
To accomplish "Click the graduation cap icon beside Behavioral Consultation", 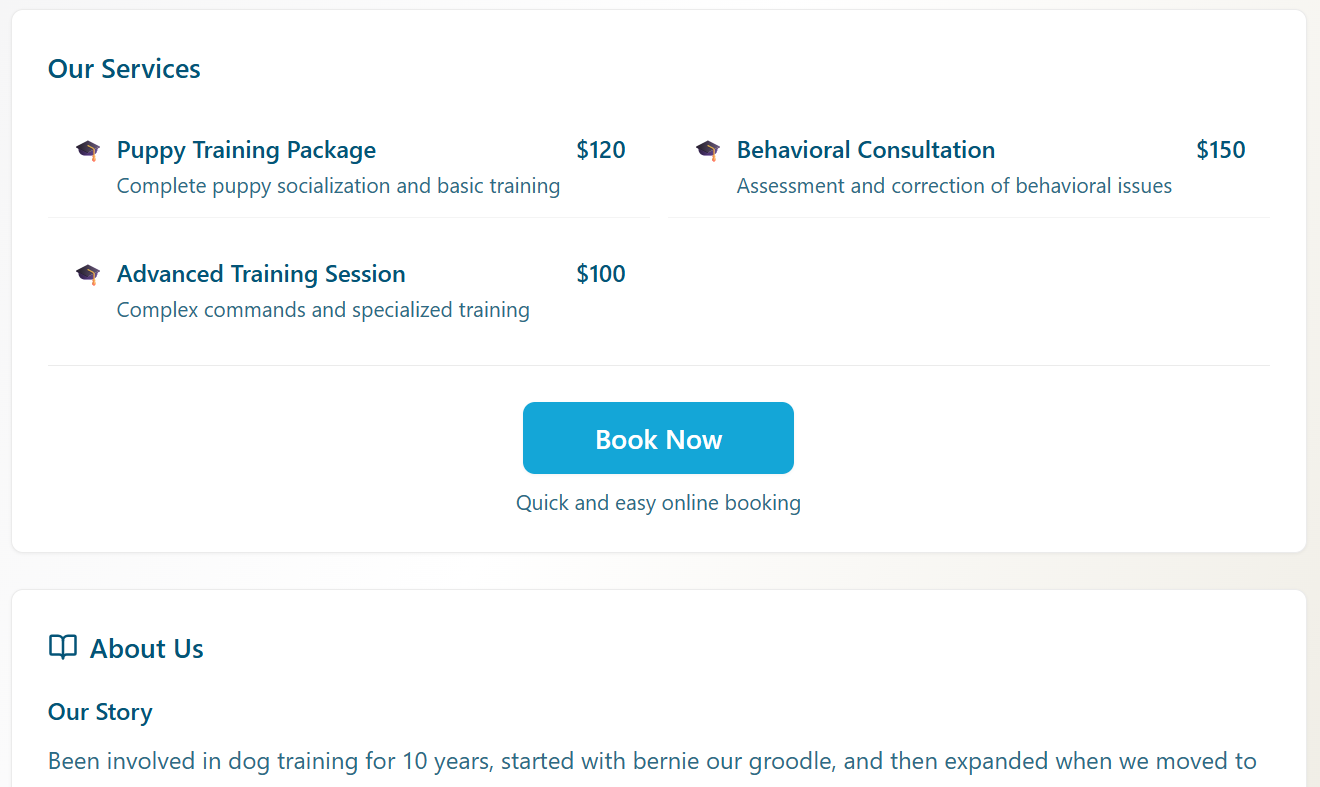I will tap(708, 151).
